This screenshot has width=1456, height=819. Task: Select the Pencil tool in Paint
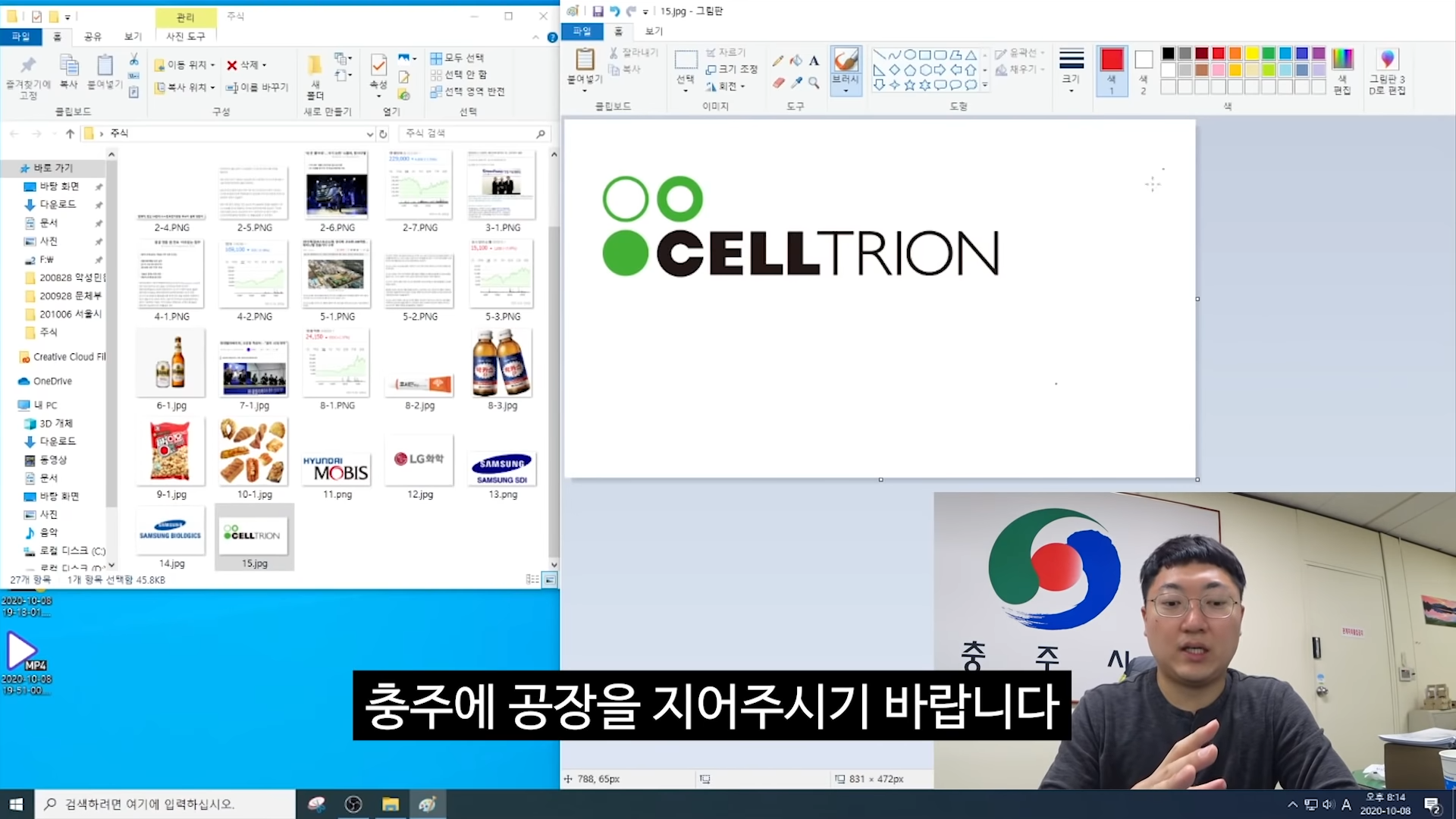(x=778, y=60)
